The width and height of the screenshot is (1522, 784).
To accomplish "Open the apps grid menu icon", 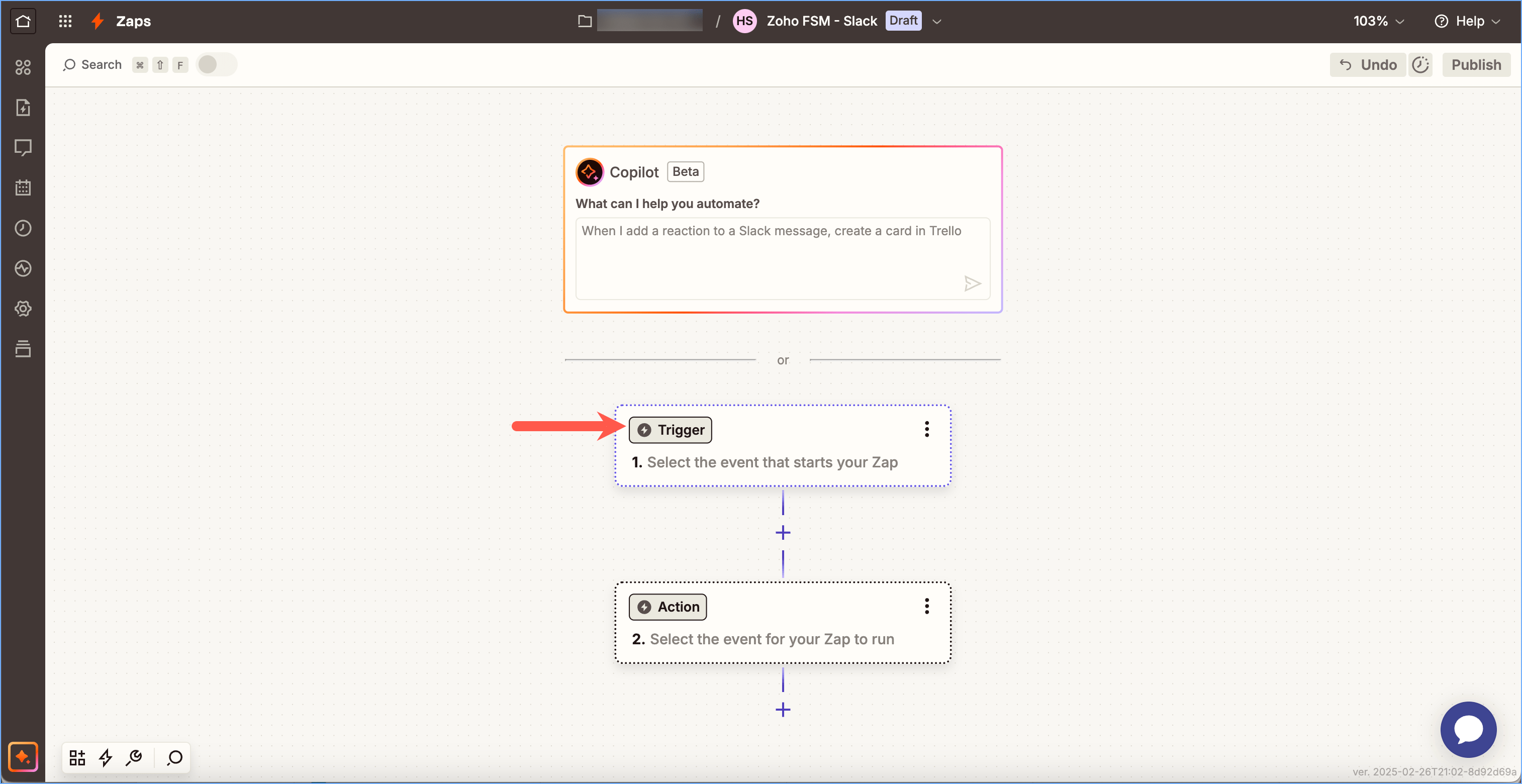I will [65, 21].
